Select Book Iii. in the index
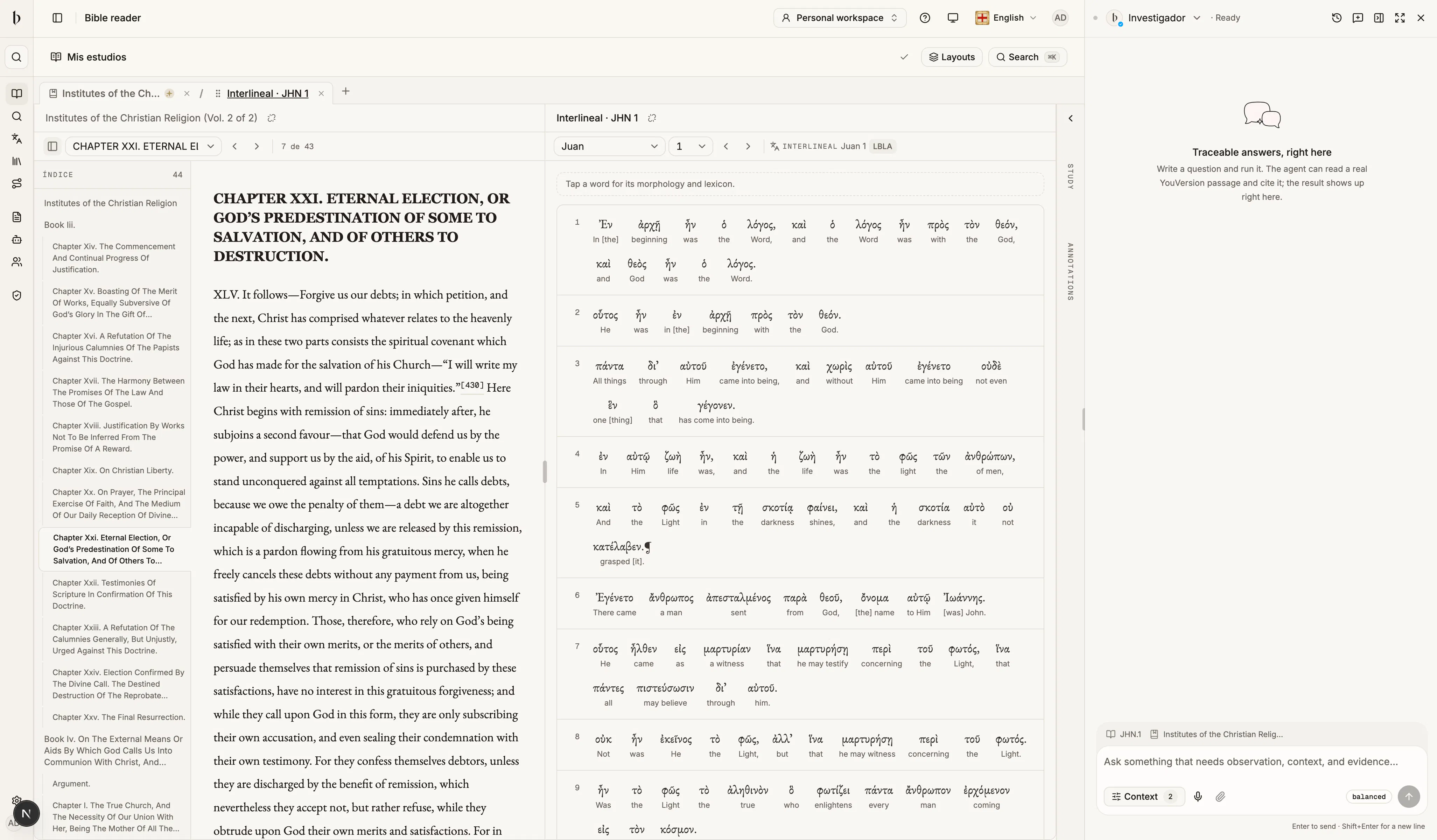The height and width of the screenshot is (840, 1437). pos(59,225)
